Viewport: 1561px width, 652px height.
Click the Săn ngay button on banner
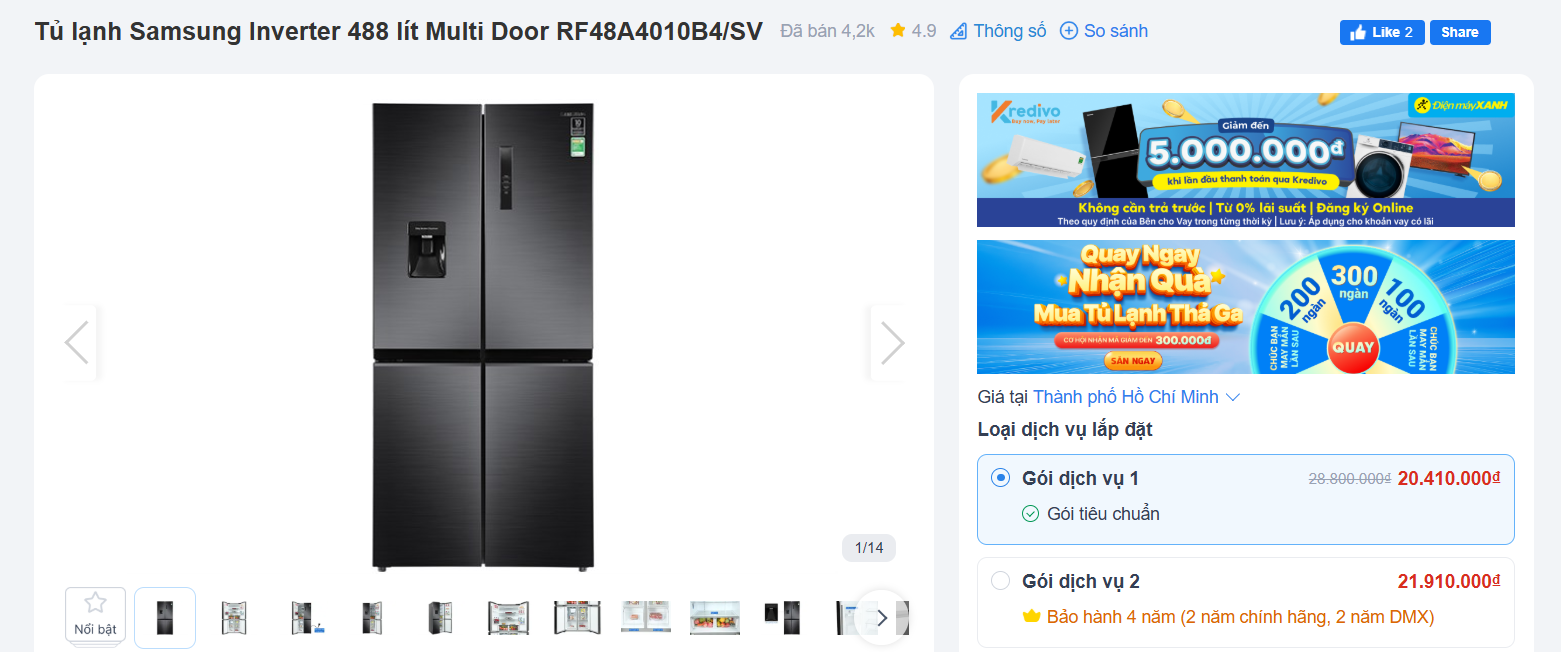coord(1133,361)
